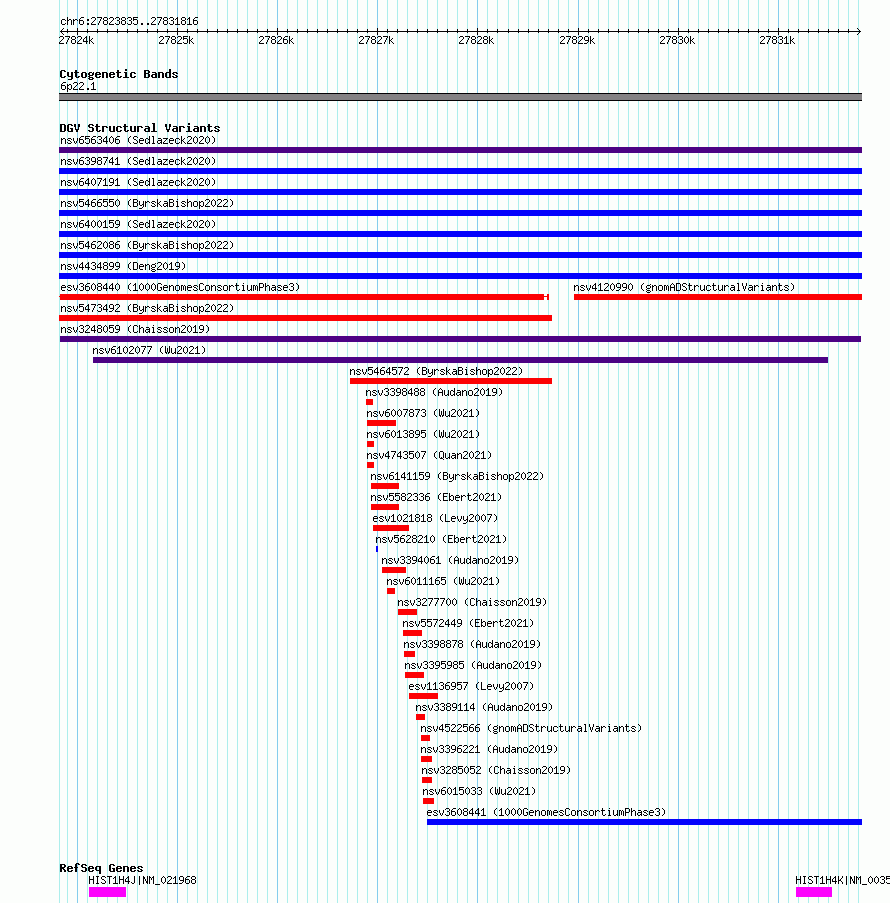Click the DGV Structural Variants track title

point(140,128)
